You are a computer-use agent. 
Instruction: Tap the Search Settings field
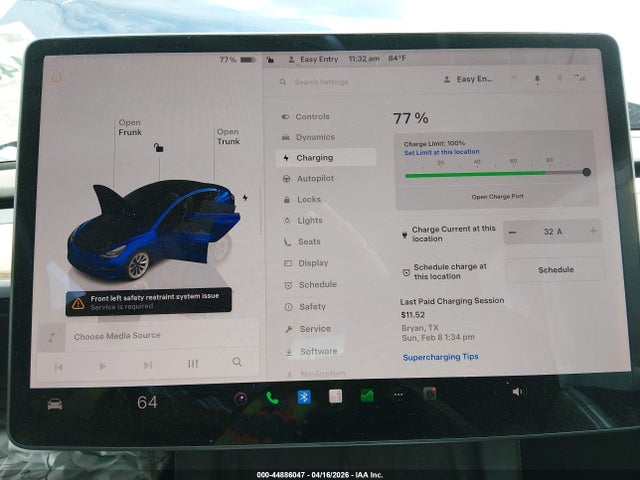tap(320, 82)
